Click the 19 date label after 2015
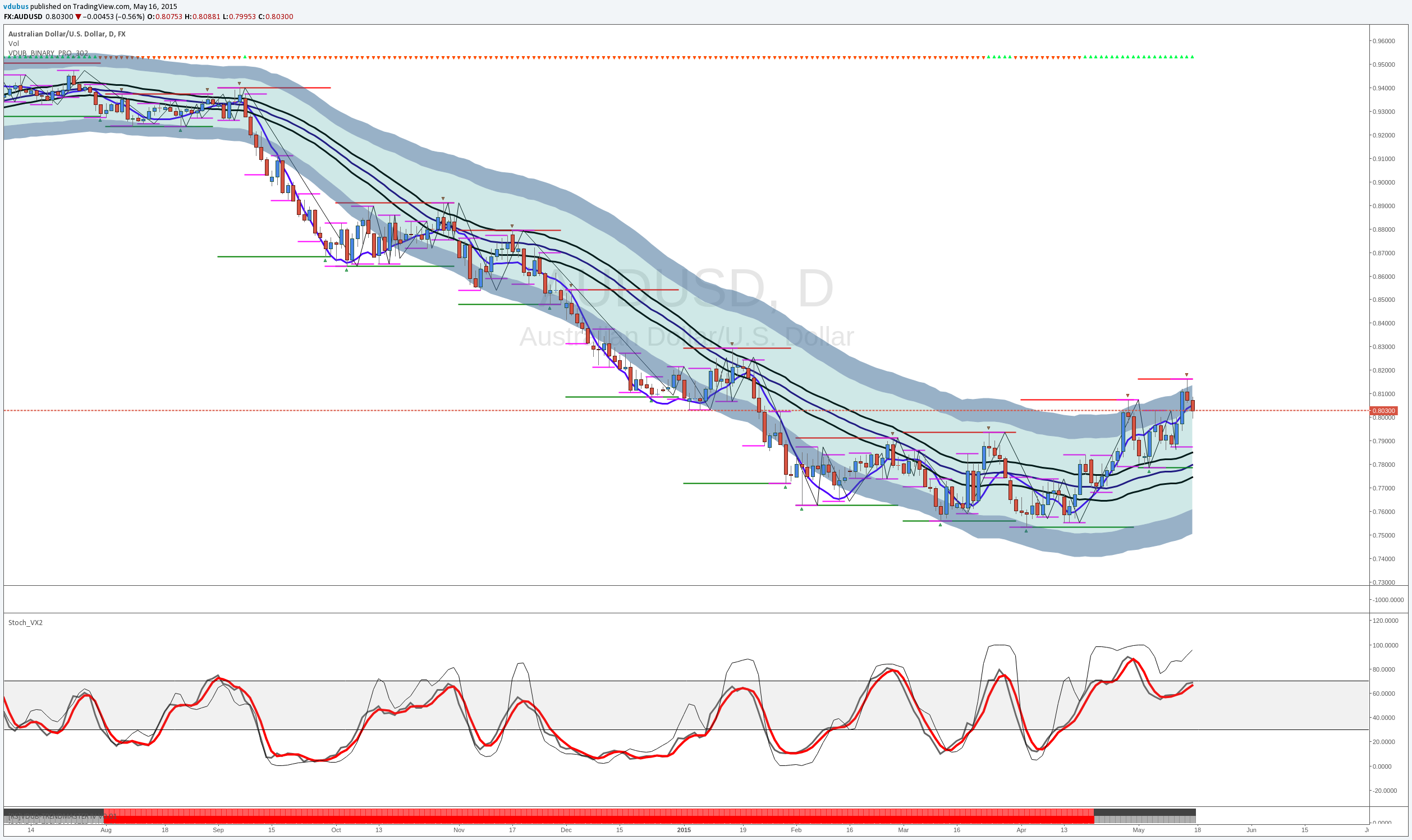Viewport: 1412px width, 840px height. (x=743, y=830)
